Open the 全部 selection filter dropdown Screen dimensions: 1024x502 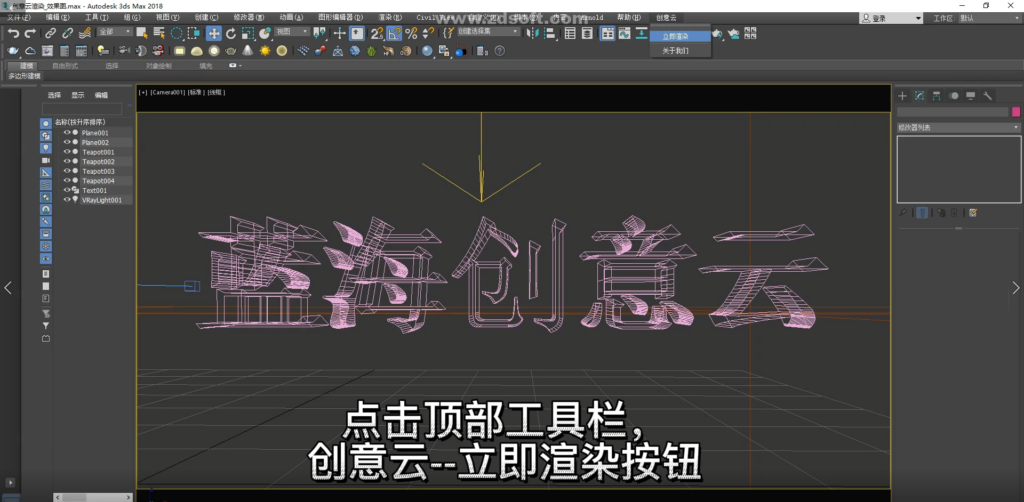click(115, 31)
